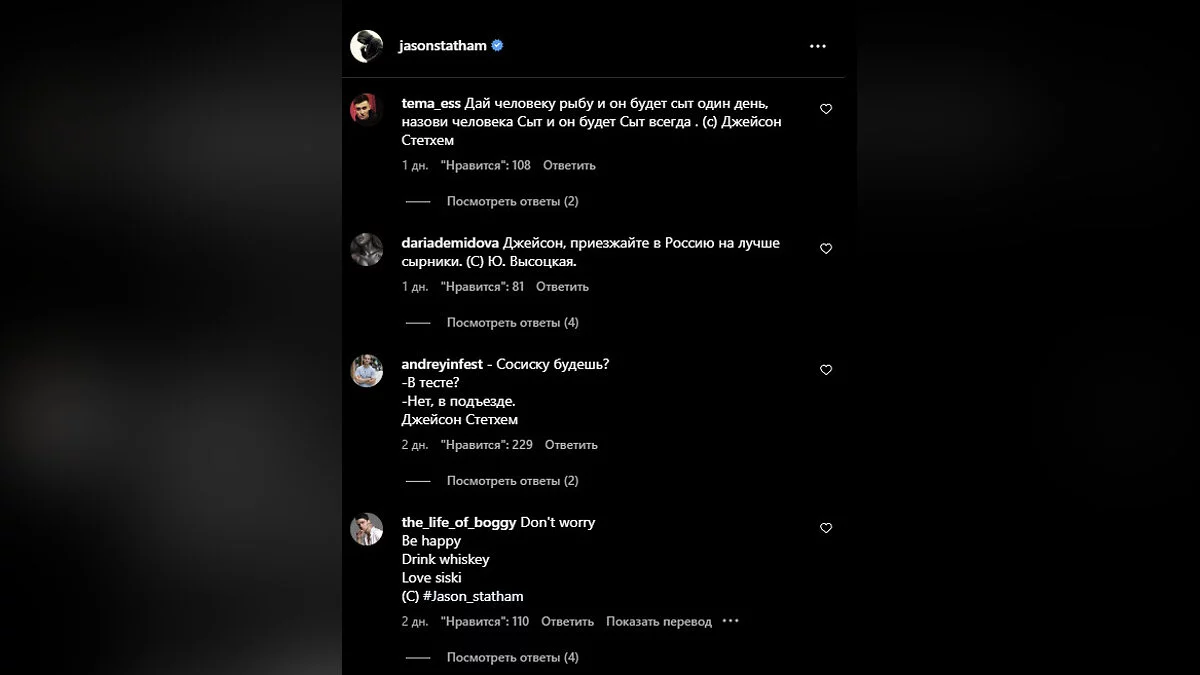Reply to the andreyinfest comment
Viewport: 1200px width, 675px height.
571,444
